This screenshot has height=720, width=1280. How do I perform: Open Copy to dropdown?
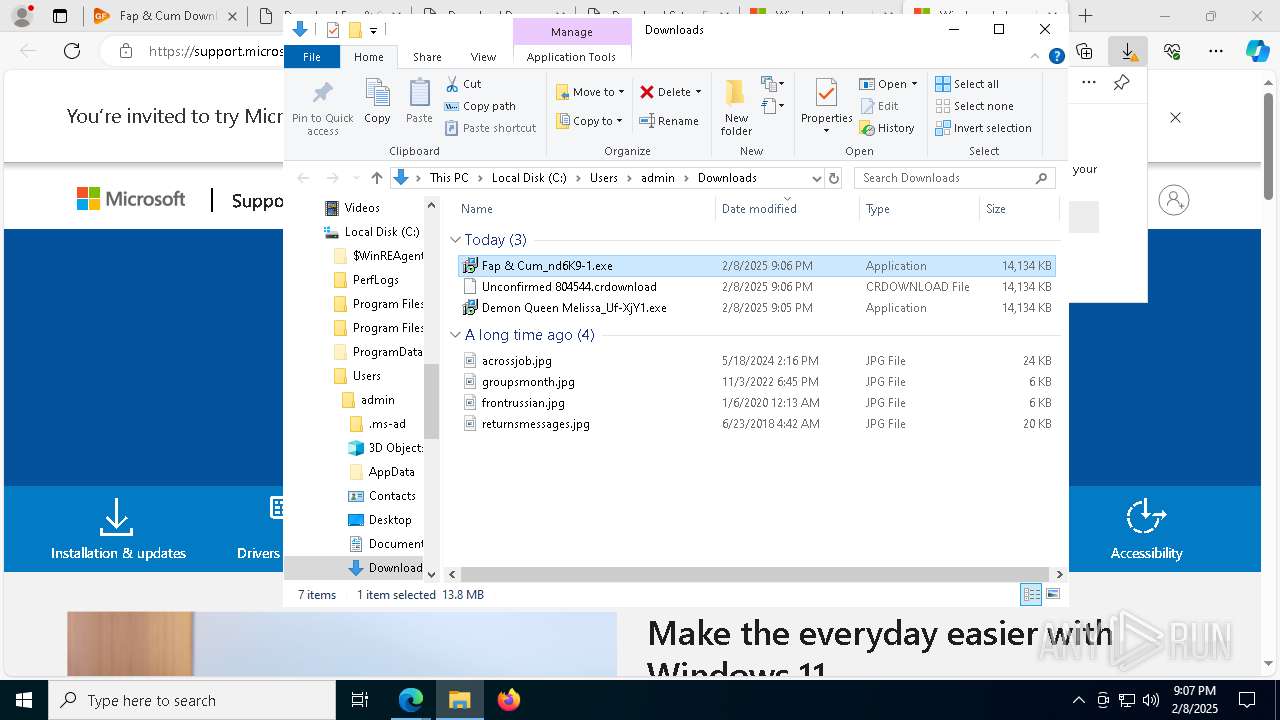coord(590,121)
